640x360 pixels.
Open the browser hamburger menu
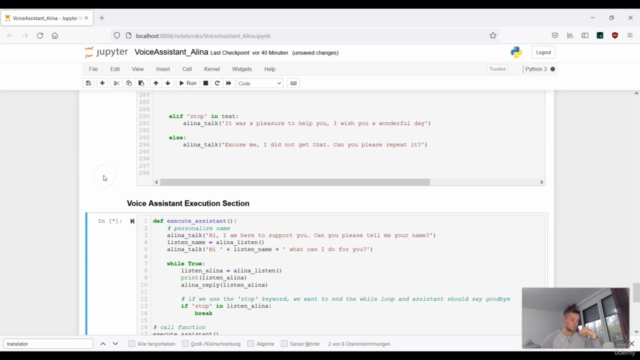click(630, 36)
